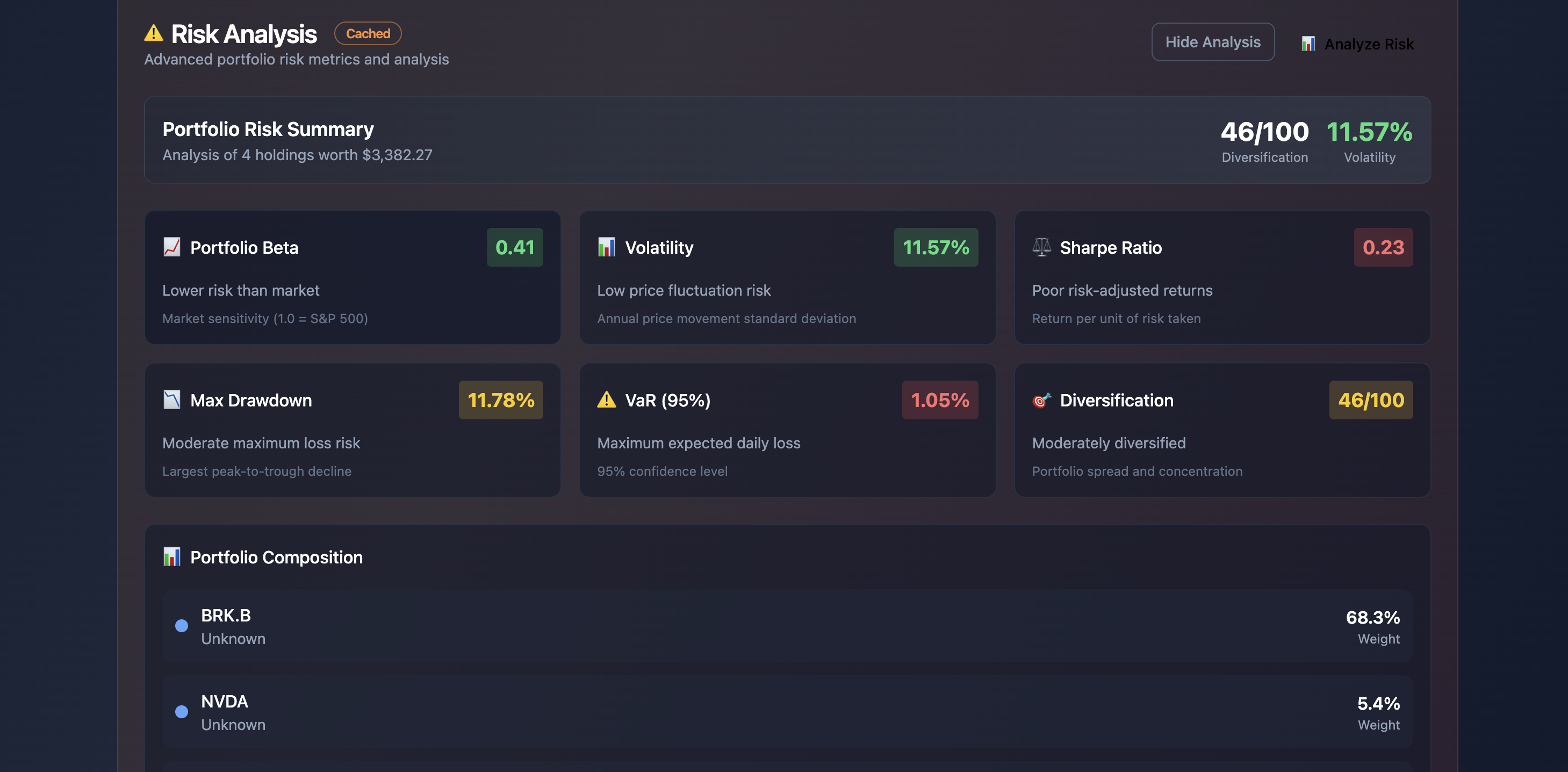
Task: Click the 11.78% Max Drawdown badge
Action: (500, 400)
